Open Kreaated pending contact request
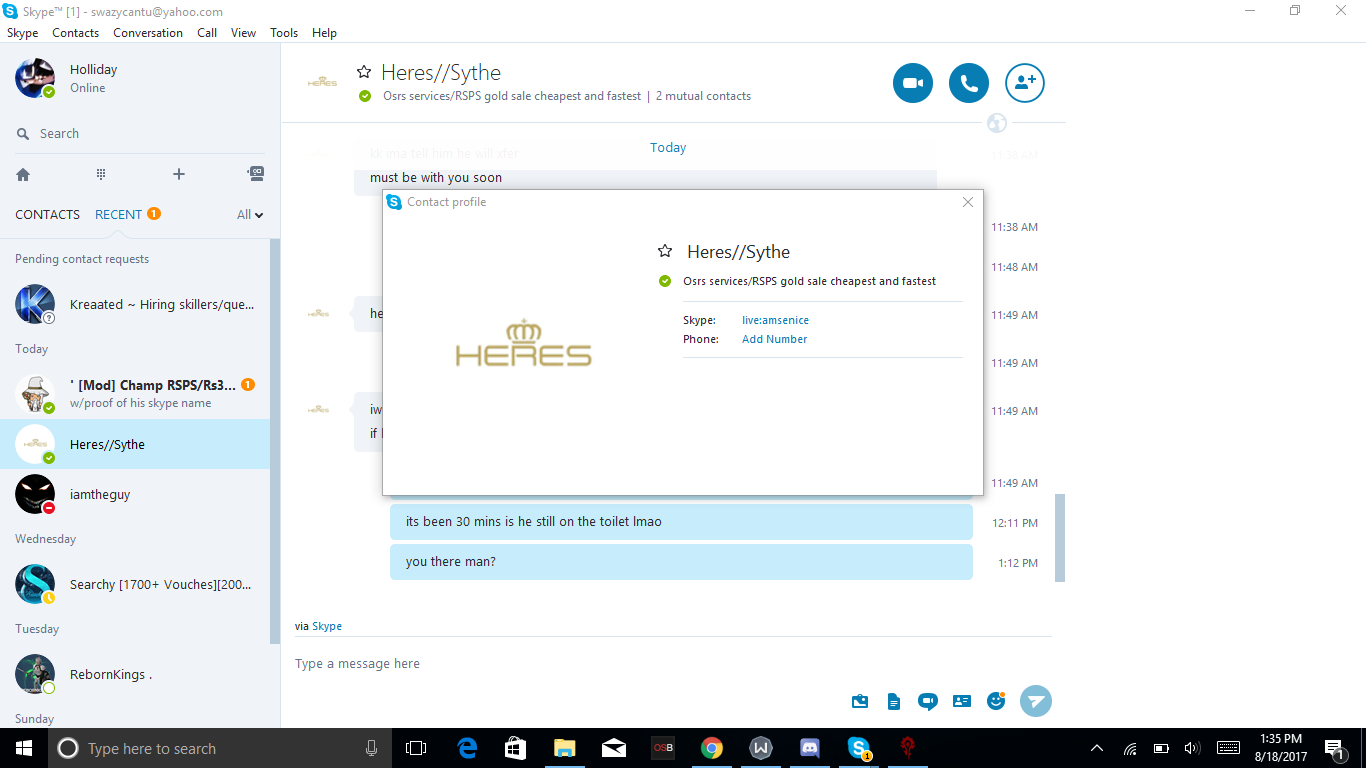Screen dimensions: 1366x768 [135, 304]
